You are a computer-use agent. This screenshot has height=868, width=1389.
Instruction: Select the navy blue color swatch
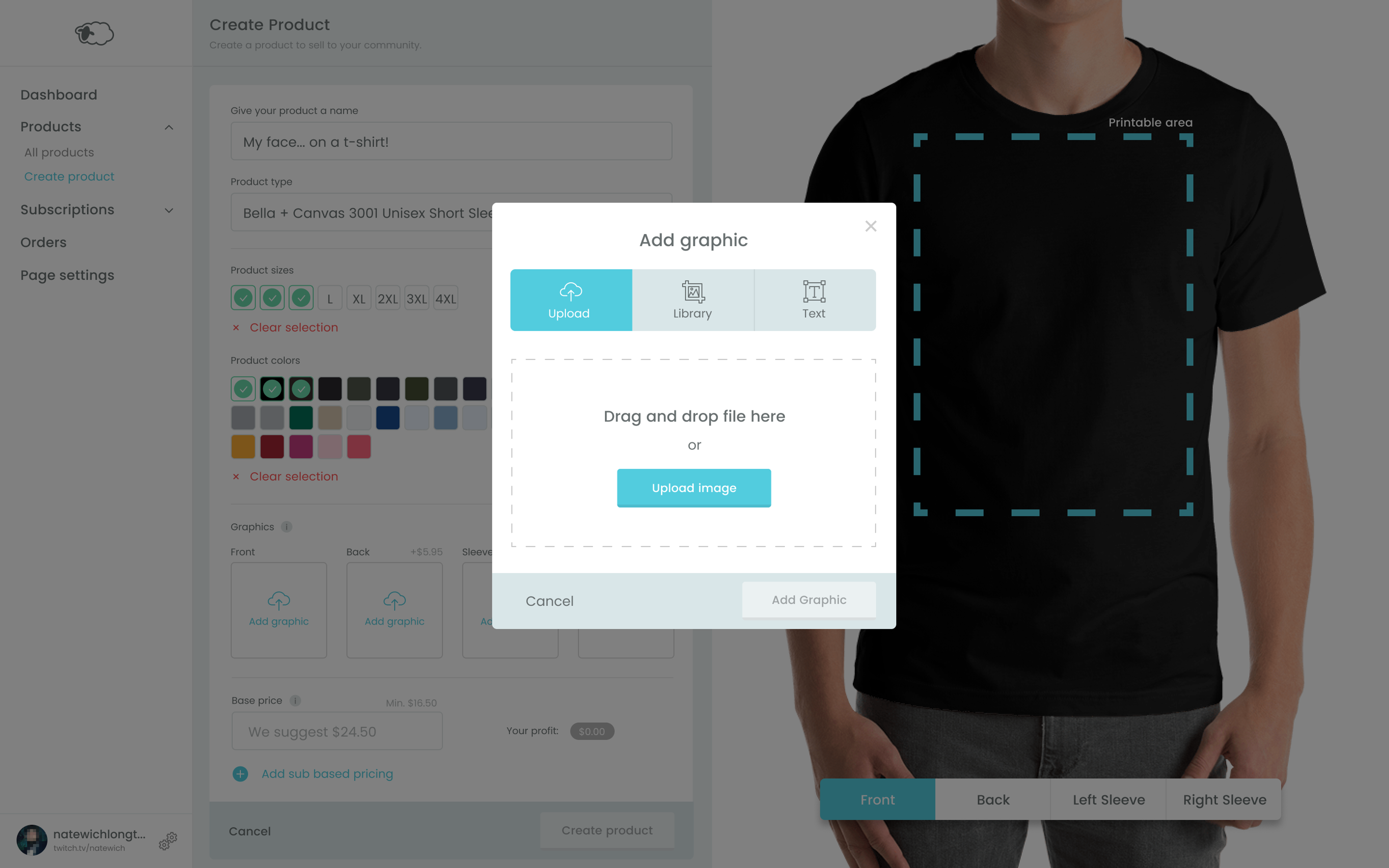click(x=387, y=418)
